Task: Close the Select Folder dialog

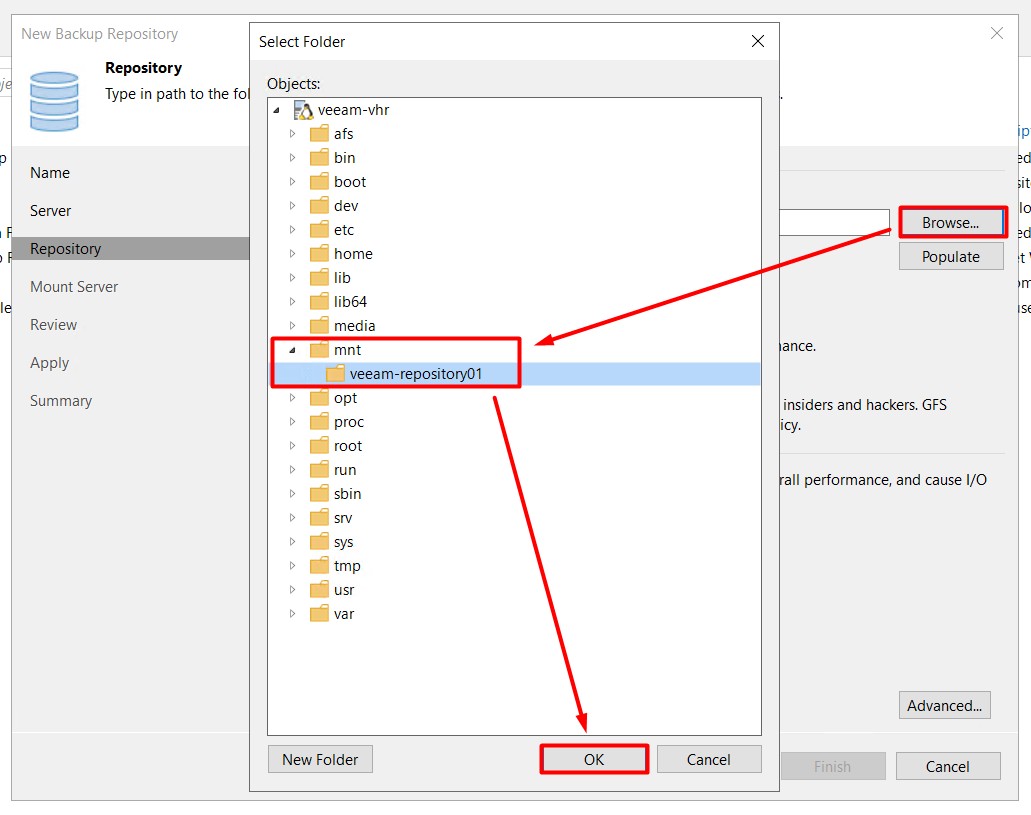Action: pos(757,41)
